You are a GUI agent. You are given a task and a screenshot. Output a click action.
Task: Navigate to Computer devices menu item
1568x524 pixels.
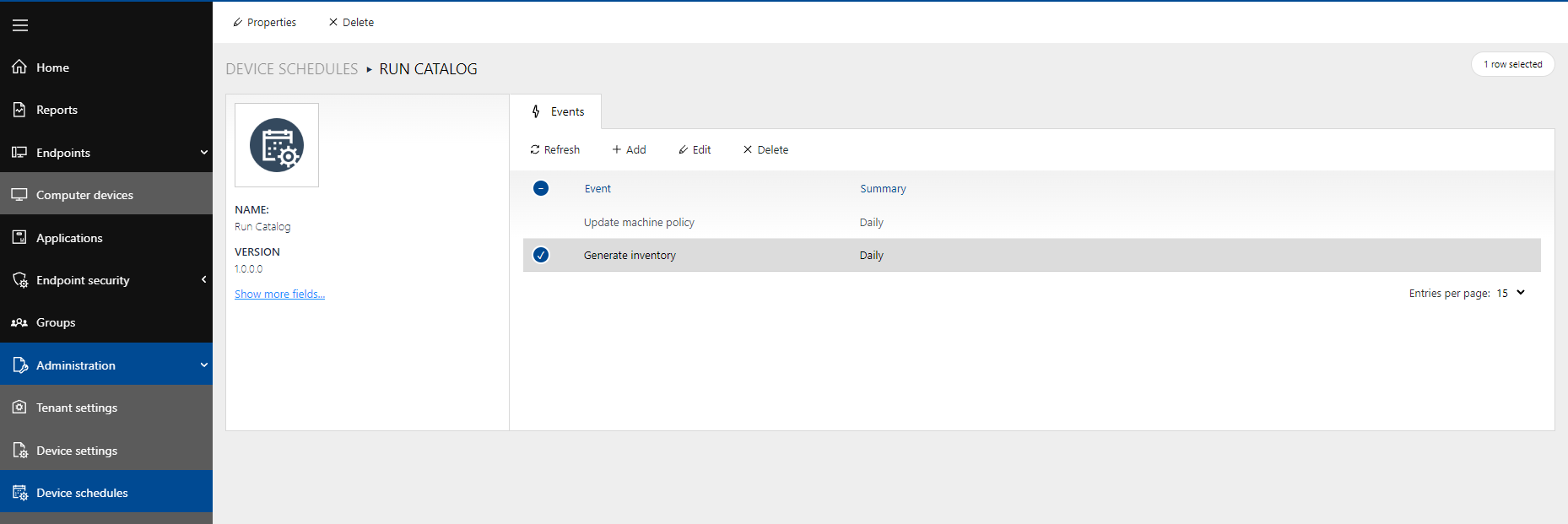click(84, 195)
